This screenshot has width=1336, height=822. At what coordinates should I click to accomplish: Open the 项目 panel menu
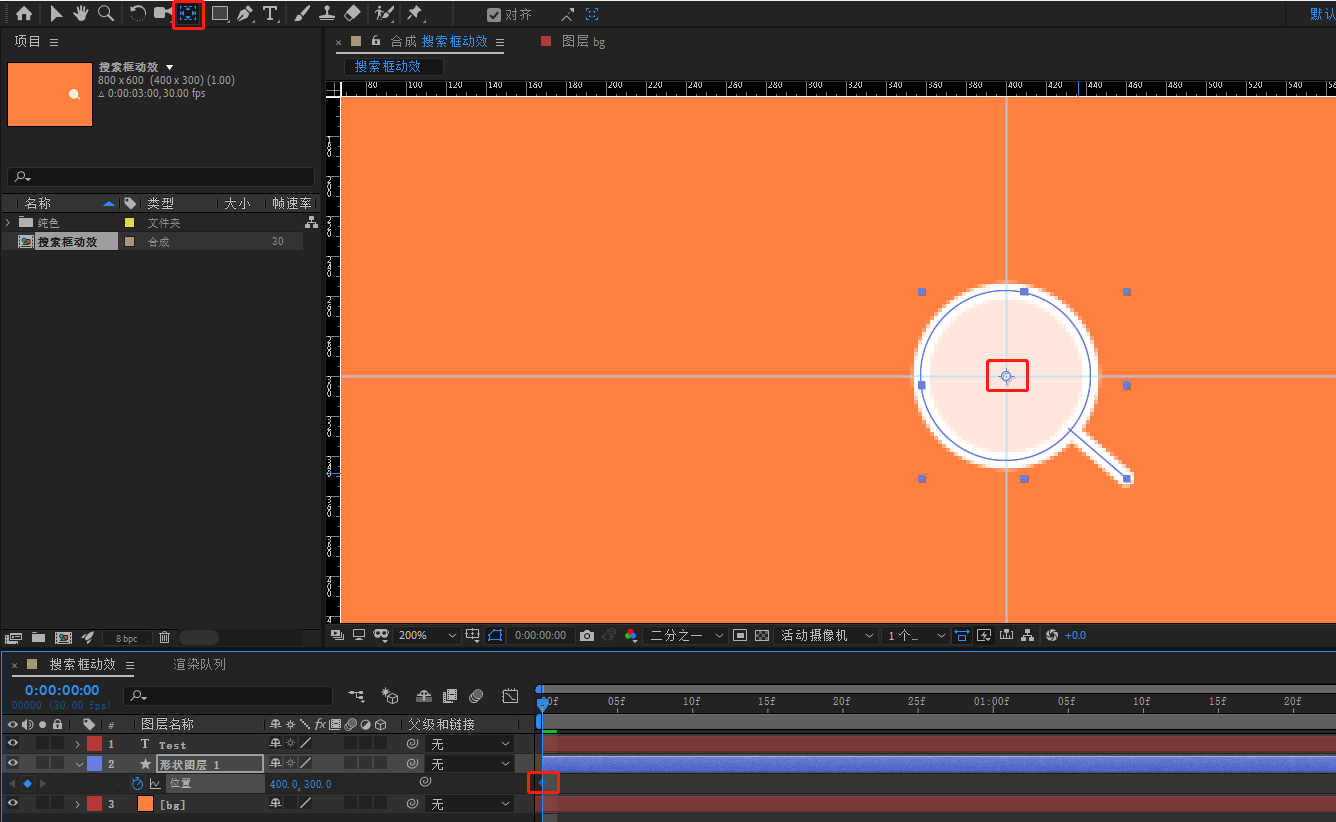pyautogui.click(x=54, y=42)
